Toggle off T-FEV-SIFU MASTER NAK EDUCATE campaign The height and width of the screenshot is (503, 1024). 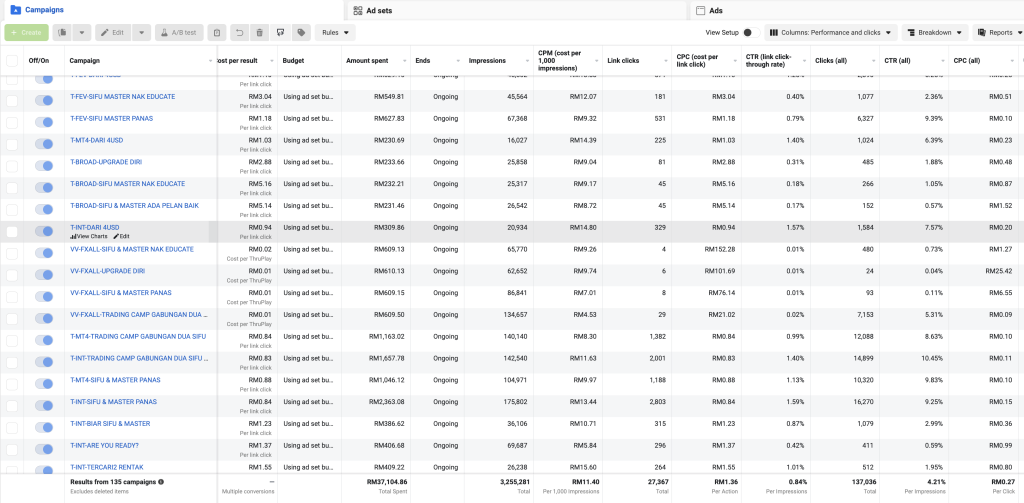[44, 100]
